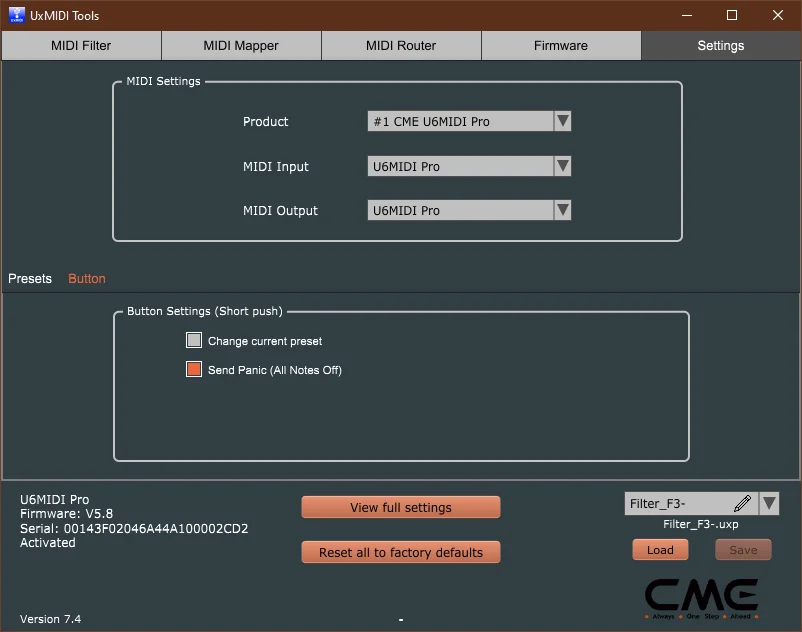
Task: Click Reset all to factory defaults
Action: (400, 552)
